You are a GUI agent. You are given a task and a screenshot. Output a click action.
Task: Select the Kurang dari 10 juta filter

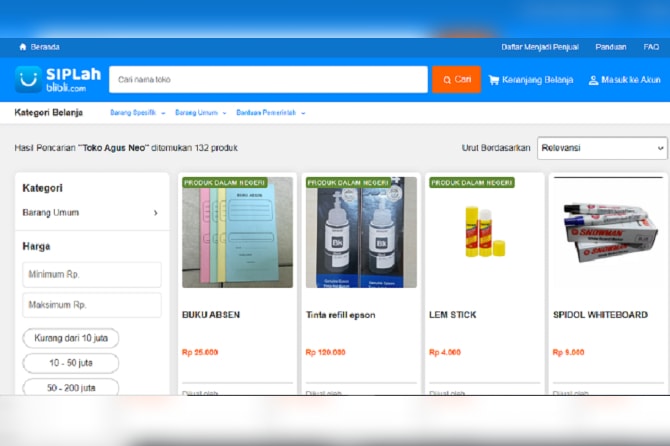tap(71, 338)
